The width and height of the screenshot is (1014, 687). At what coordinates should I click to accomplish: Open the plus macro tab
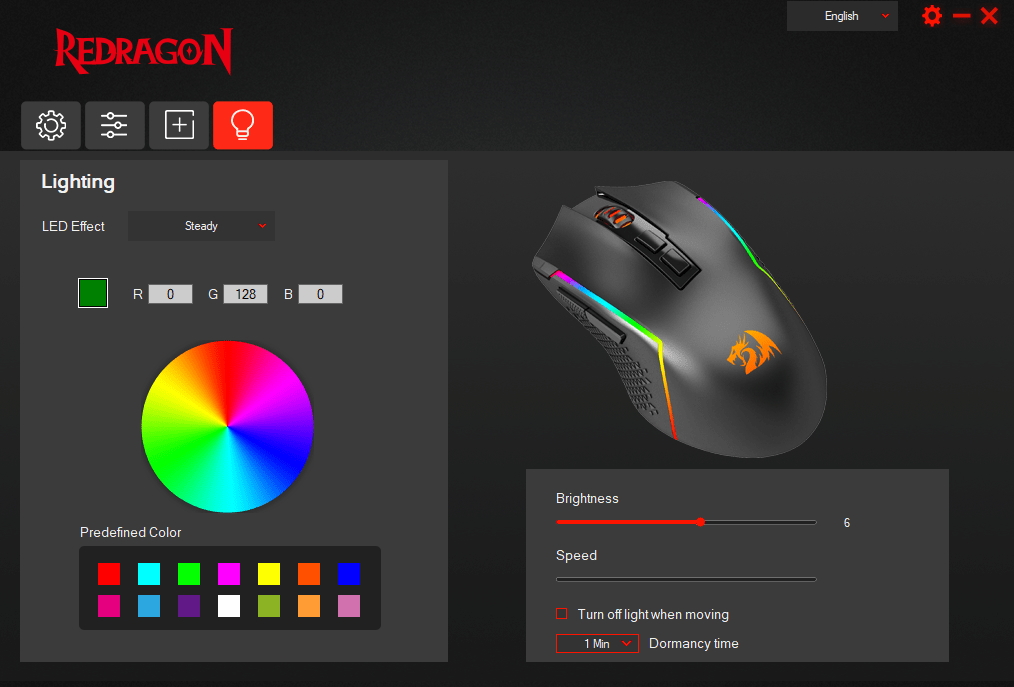179,125
